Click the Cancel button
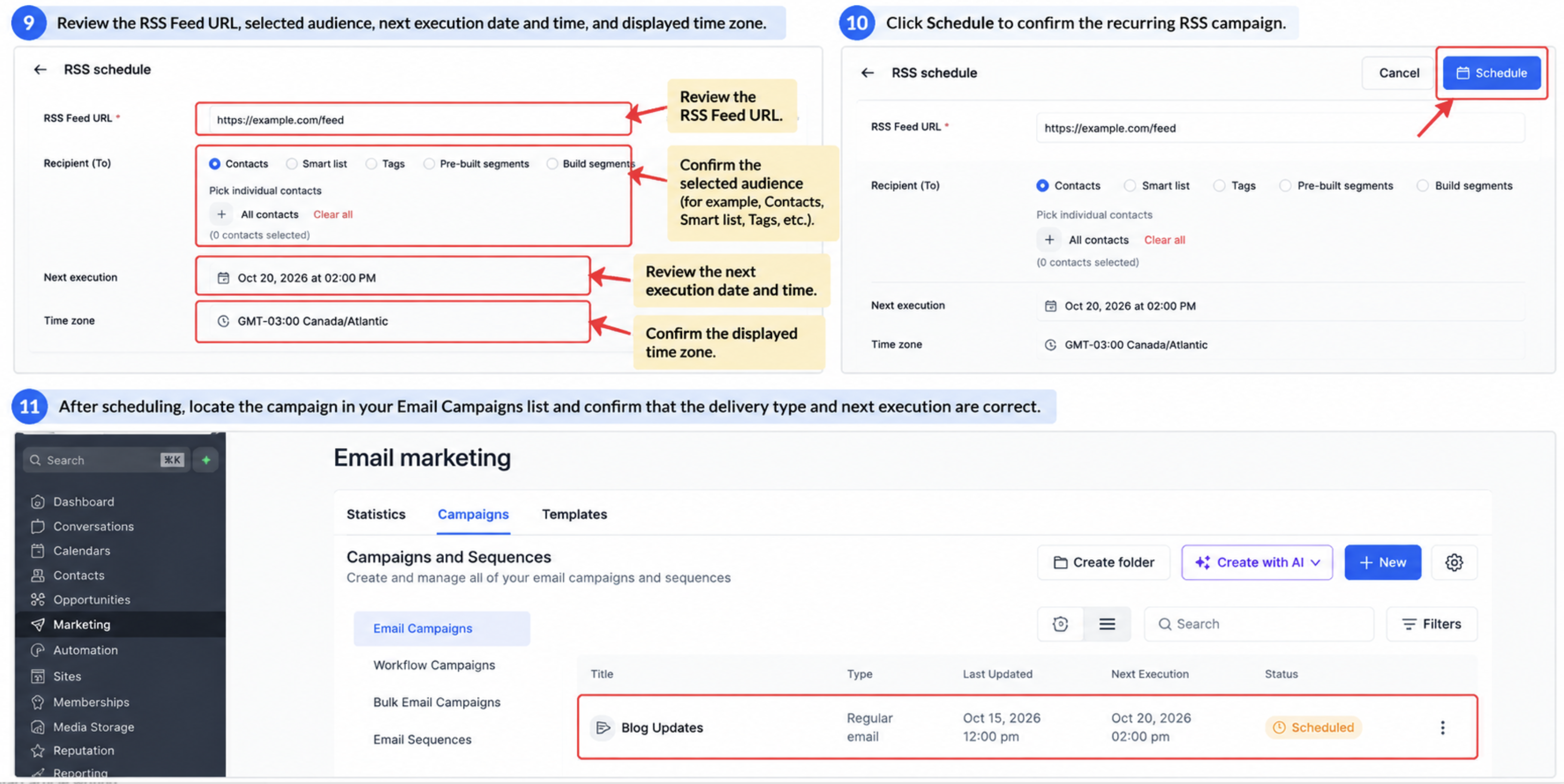This screenshot has height=784, width=1564. pyautogui.click(x=1398, y=73)
